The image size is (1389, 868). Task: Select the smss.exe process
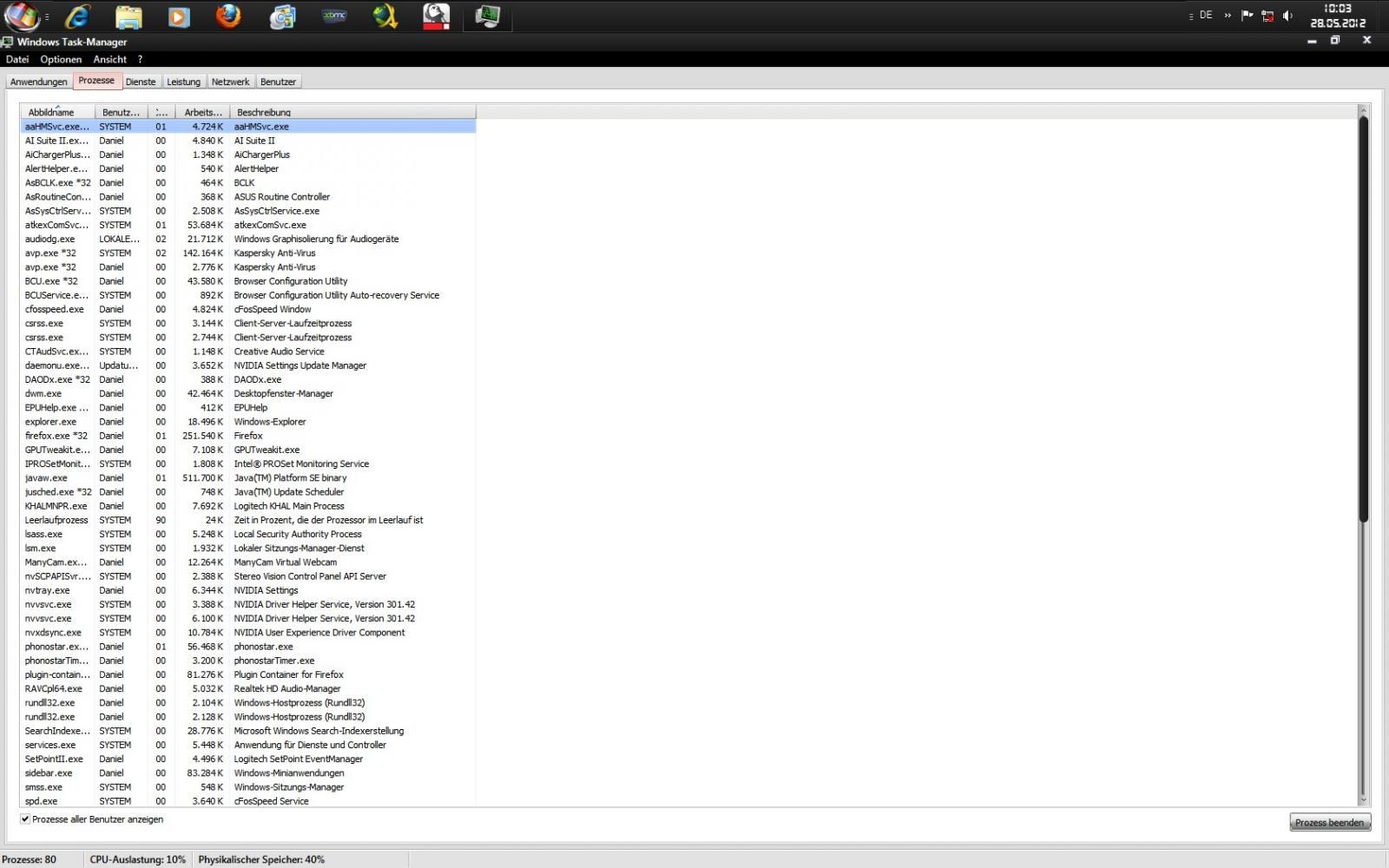[248, 787]
